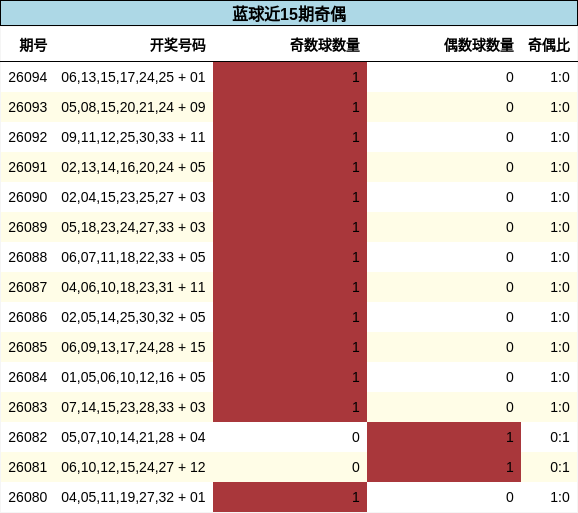Click ratio 0:1 in row 26081

tap(560, 467)
